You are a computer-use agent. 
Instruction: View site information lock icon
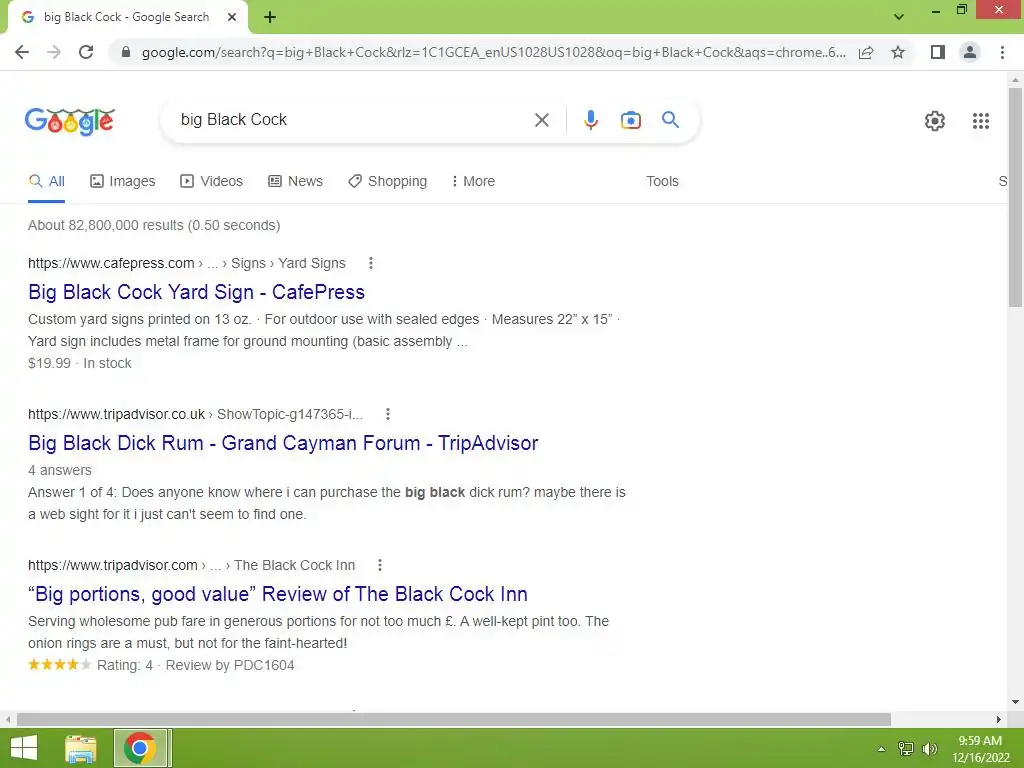(x=127, y=52)
